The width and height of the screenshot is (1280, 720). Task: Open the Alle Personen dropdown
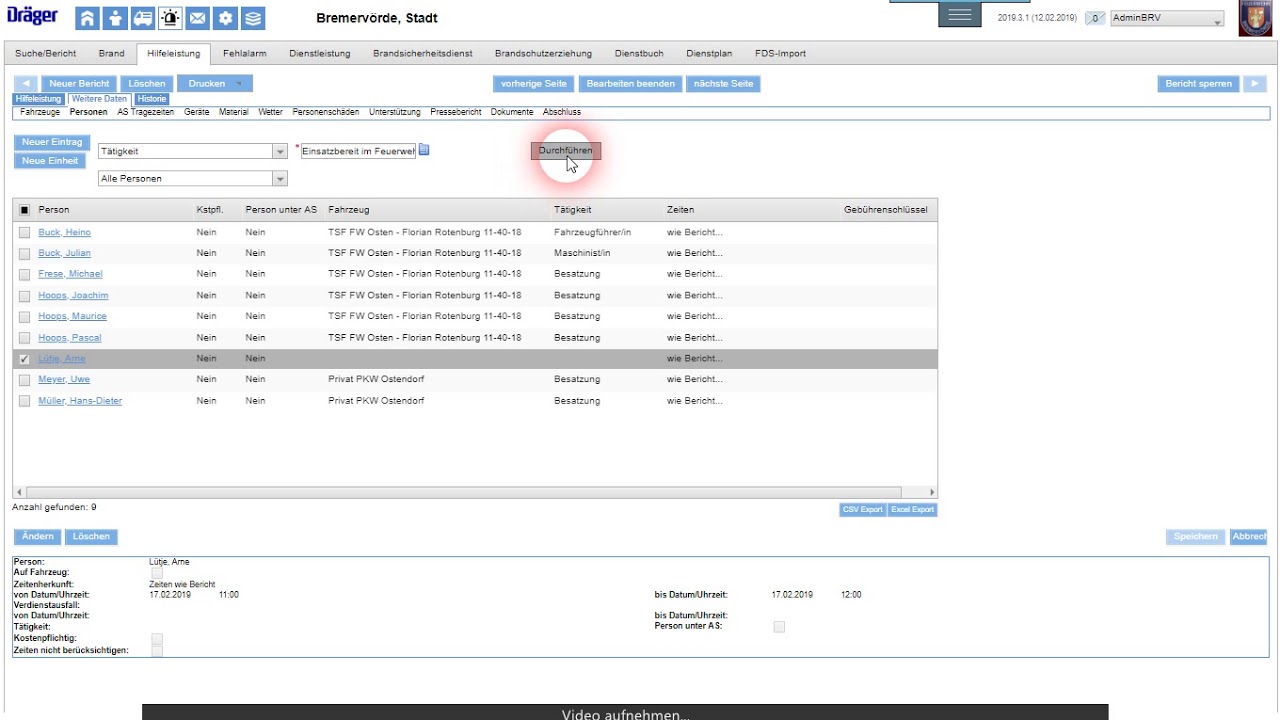[193, 179]
